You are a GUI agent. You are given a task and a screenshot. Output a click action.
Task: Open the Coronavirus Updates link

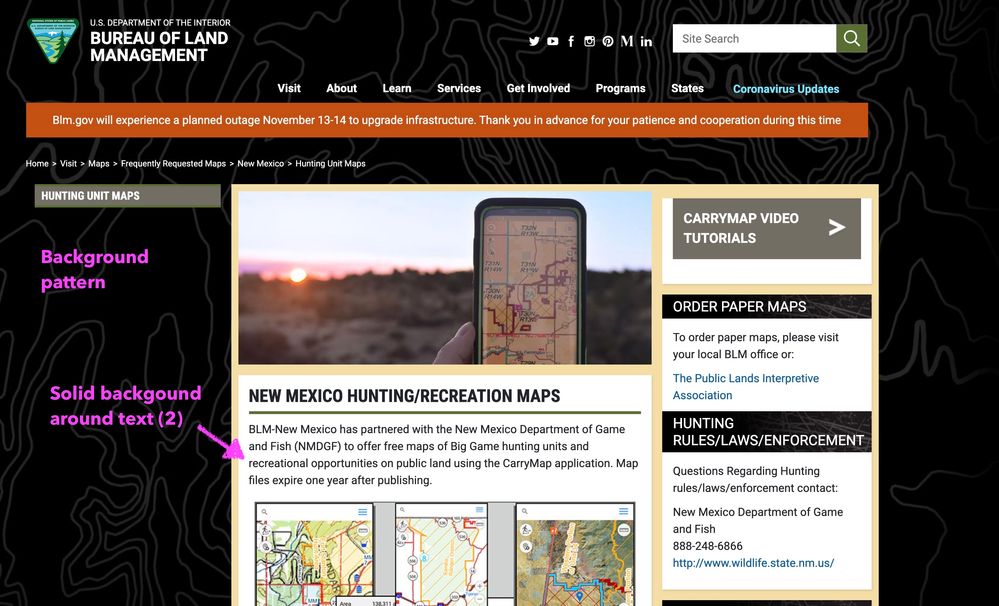pos(786,89)
